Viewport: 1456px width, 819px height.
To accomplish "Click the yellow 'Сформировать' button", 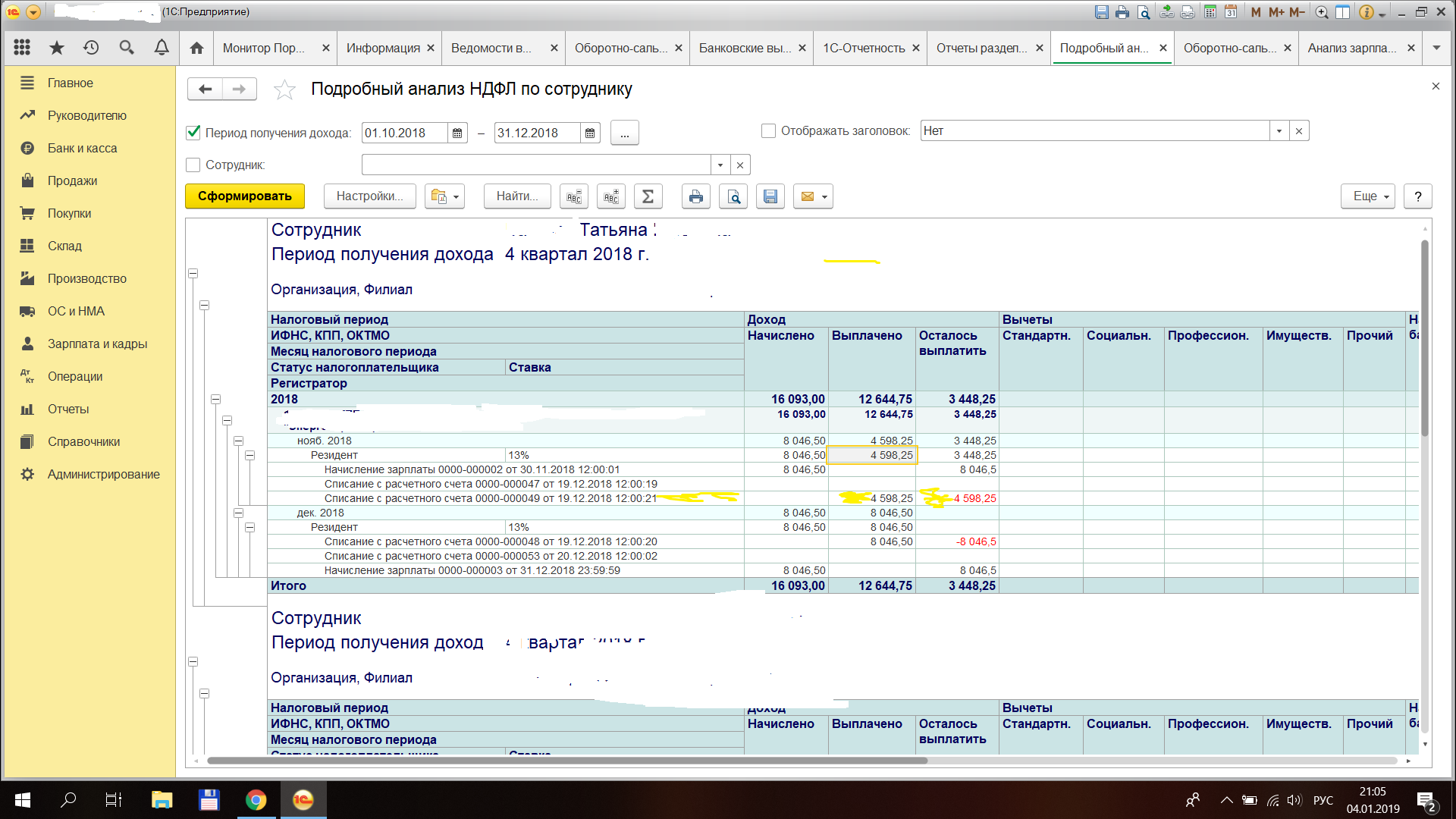I will 244,196.
